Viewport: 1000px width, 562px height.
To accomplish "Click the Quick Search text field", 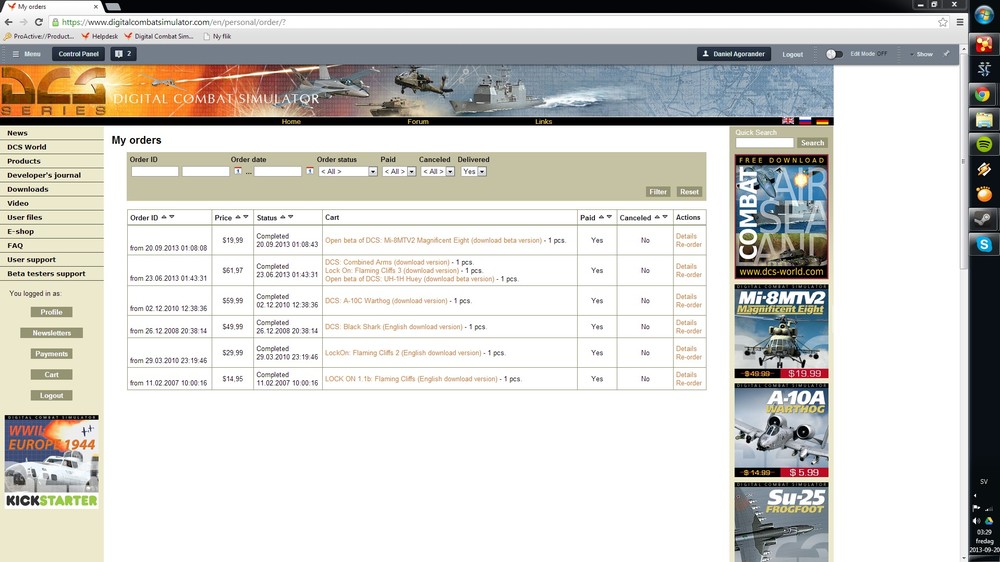I will pos(764,143).
